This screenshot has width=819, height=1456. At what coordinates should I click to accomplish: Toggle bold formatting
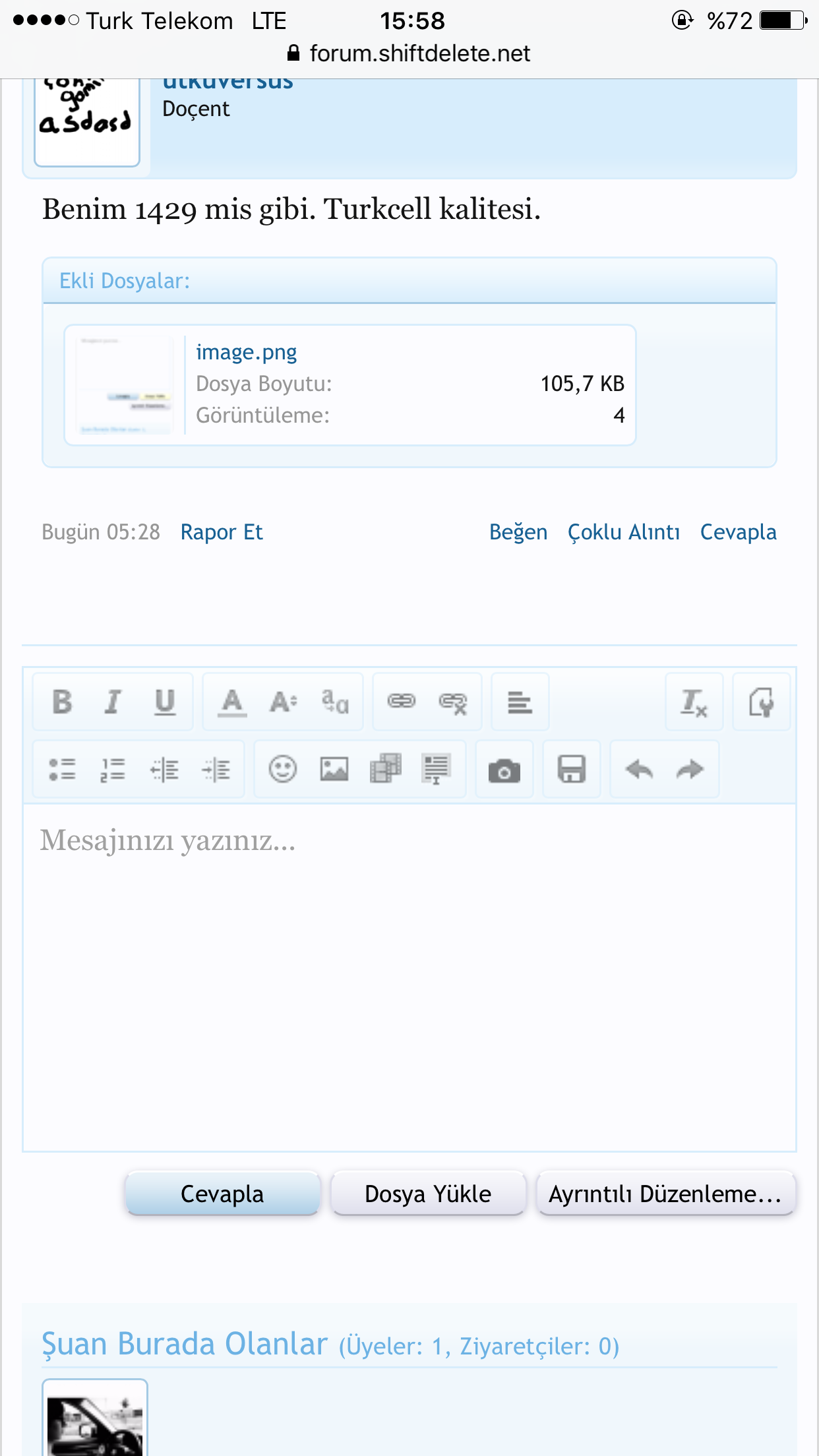(x=63, y=702)
